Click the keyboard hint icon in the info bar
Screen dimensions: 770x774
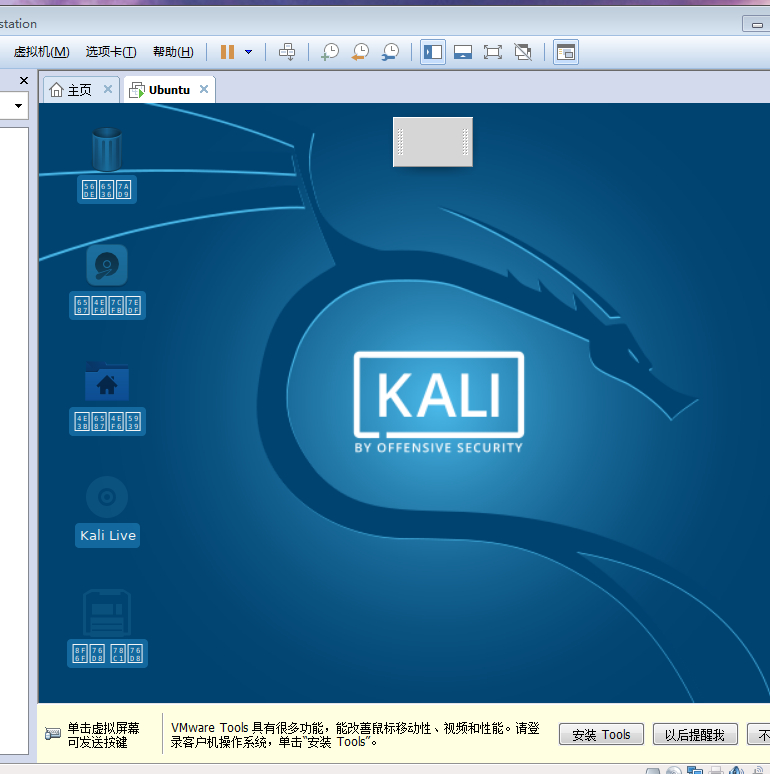(x=52, y=734)
